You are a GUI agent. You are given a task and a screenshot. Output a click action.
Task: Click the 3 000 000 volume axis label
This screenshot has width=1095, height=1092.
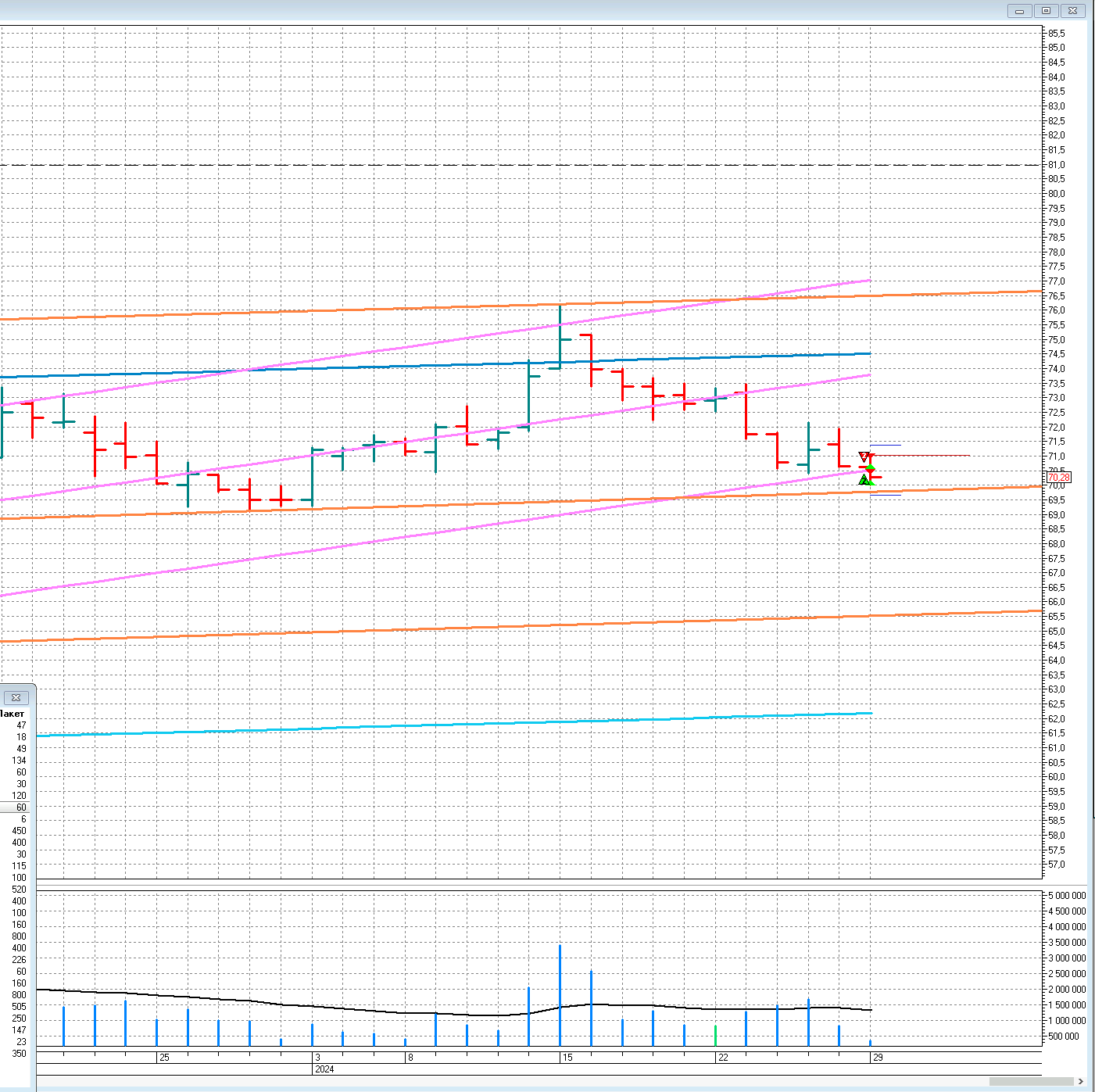(x=1068, y=958)
